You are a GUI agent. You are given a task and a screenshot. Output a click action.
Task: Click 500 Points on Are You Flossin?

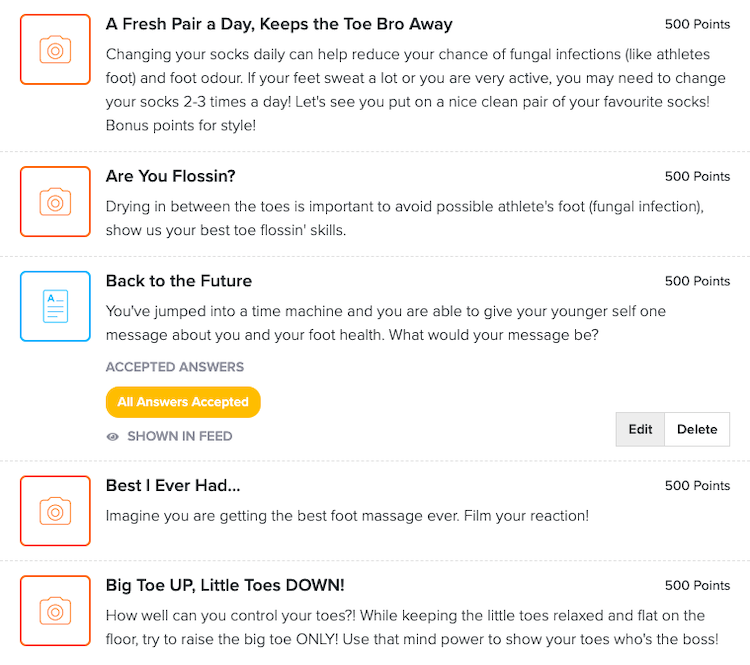coord(697,176)
